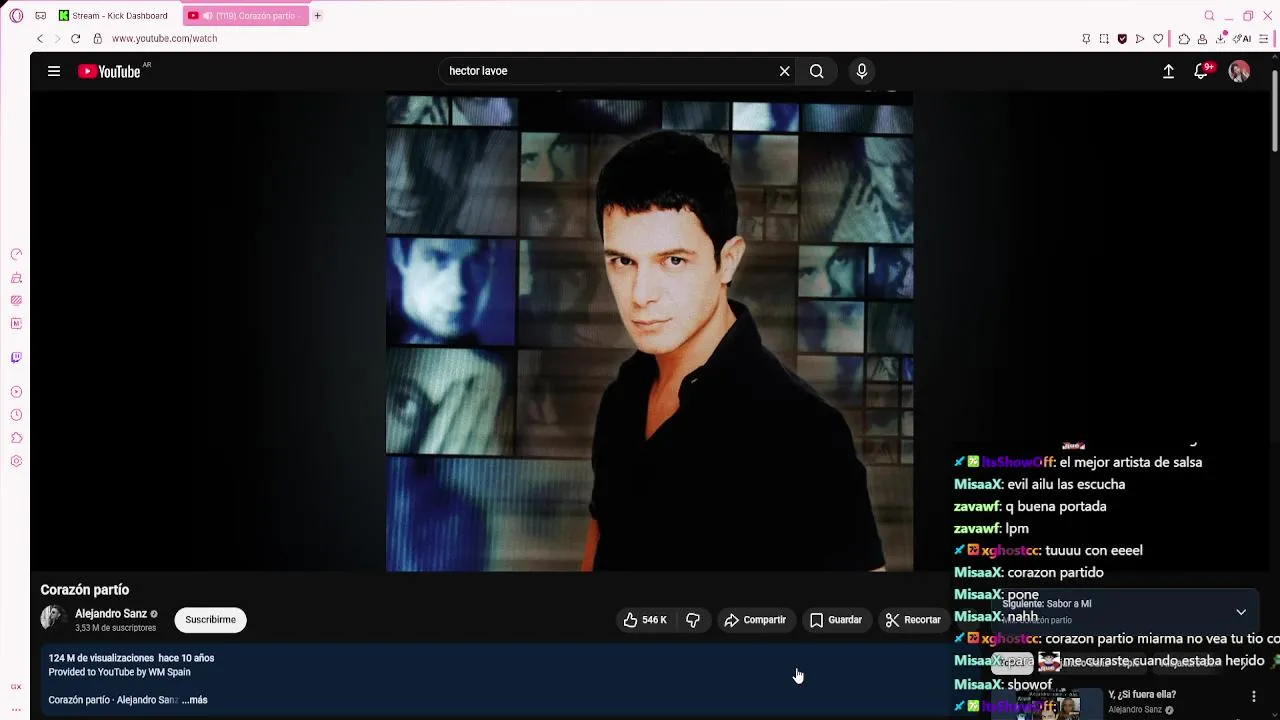Go forward with the browser forward arrow
Image resolution: width=1280 pixels, height=720 pixels.
pyautogui.click(x=57, y=38)
